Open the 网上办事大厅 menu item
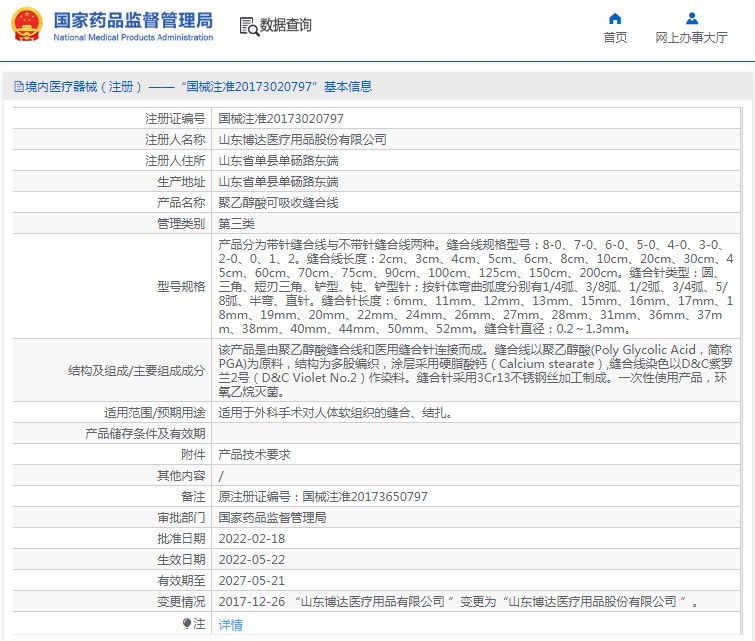The width and height of the screenshot is (755, 641). click(691, 38)
